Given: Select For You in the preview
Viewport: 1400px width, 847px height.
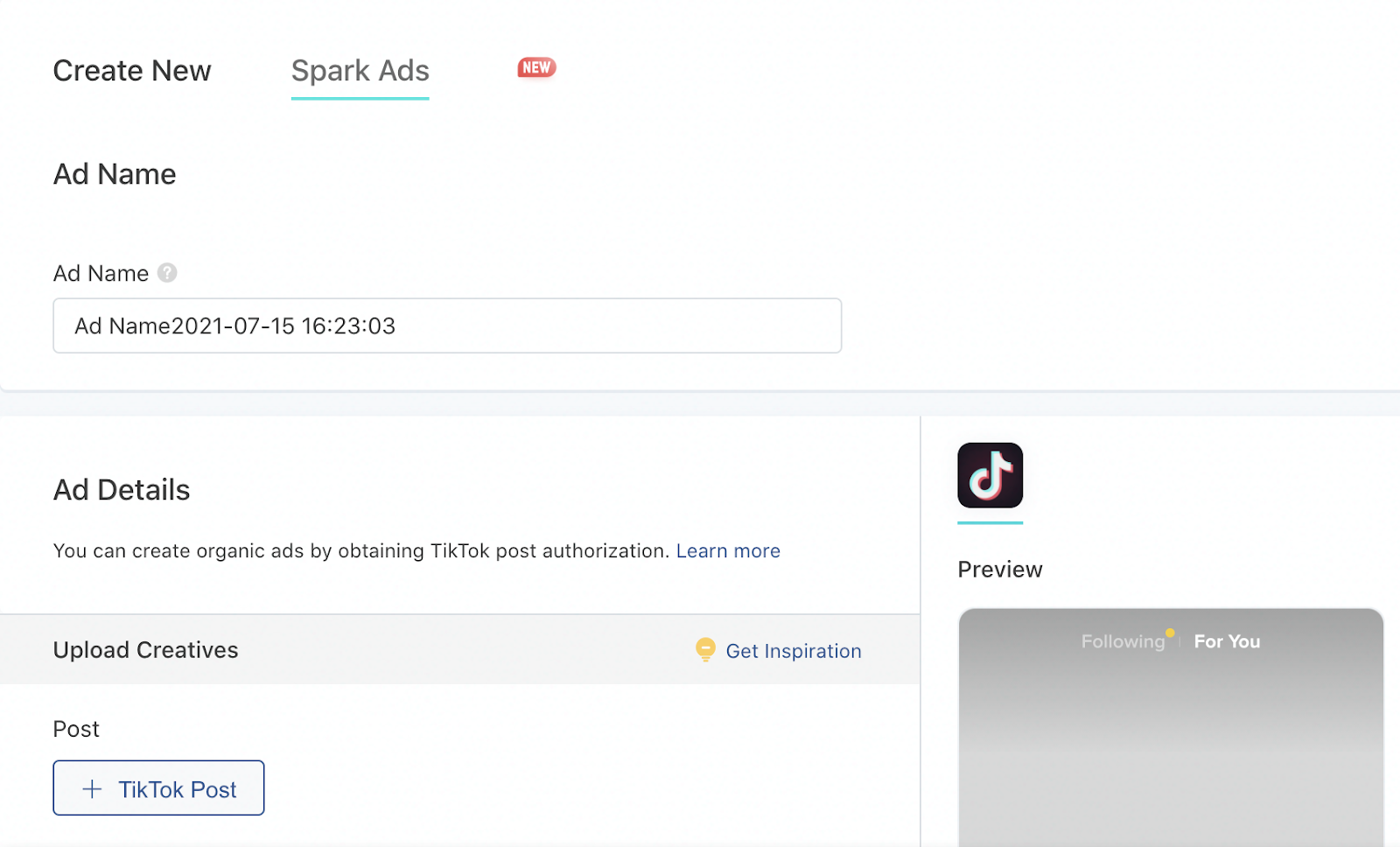Looking at the screenshot, I should coord(1227,641).
